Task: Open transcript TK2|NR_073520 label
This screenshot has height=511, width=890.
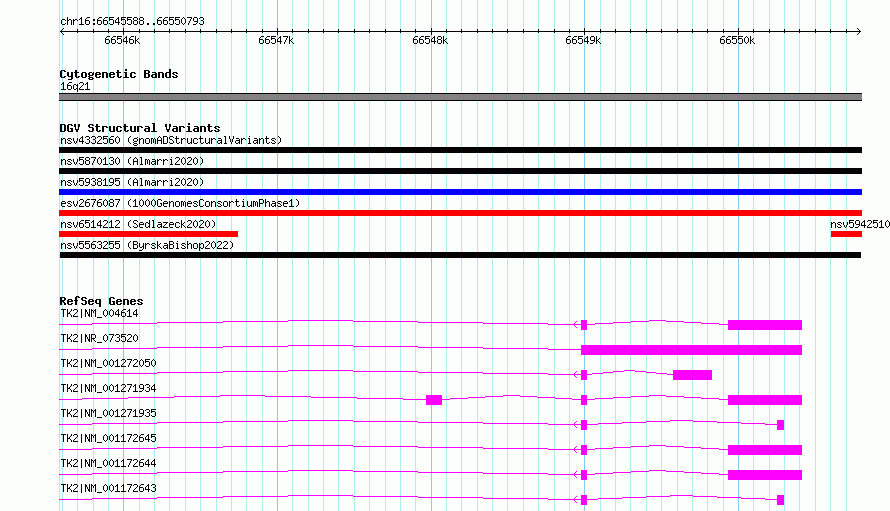Action: 99,338
